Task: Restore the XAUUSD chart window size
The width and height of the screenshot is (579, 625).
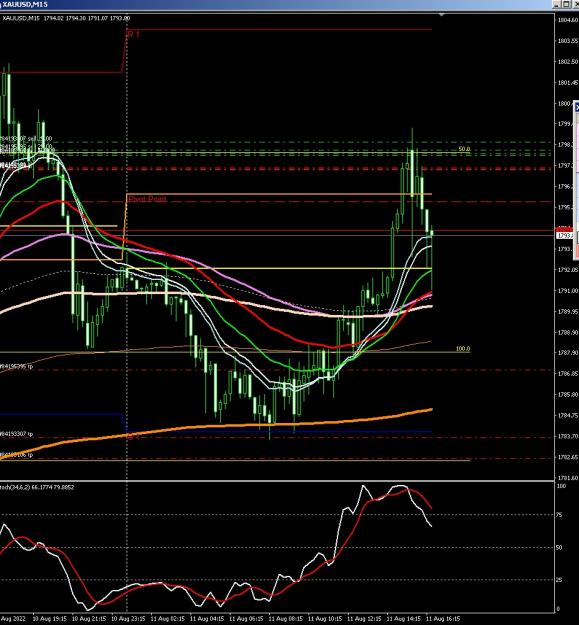Action: pos(567,4)
